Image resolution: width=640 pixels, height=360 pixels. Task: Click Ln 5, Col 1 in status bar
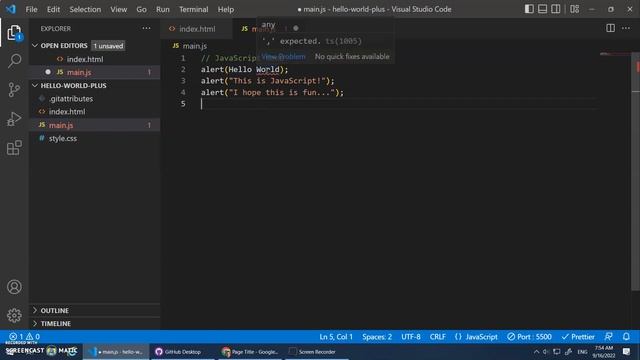(336, 337)
